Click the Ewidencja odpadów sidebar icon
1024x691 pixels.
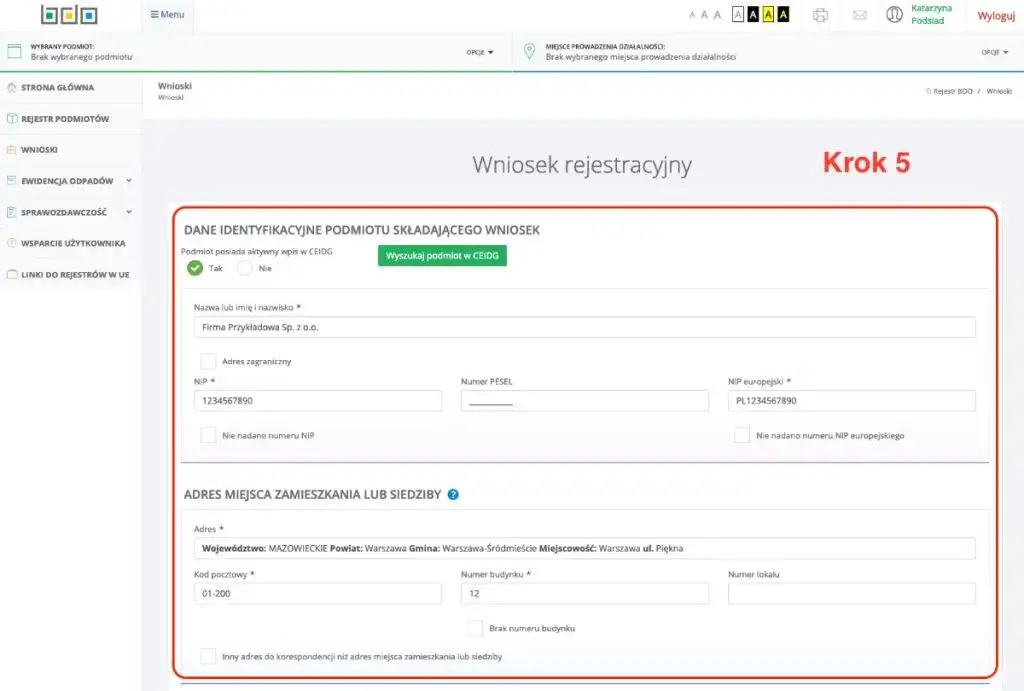coord(12,180)
